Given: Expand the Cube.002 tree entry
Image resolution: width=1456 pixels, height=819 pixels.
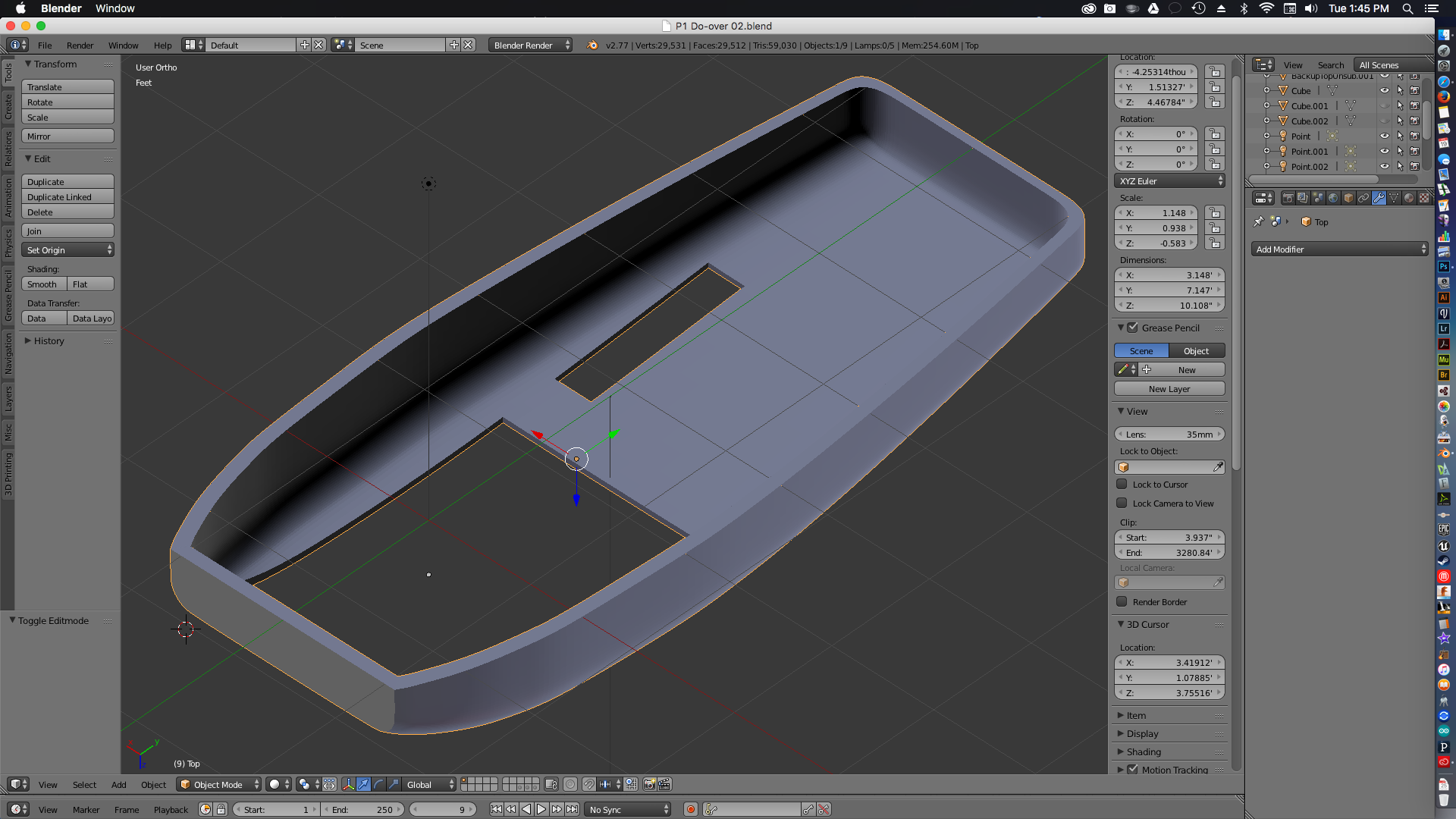Looking at the screenshot, I should click(x=1266, y=121).
